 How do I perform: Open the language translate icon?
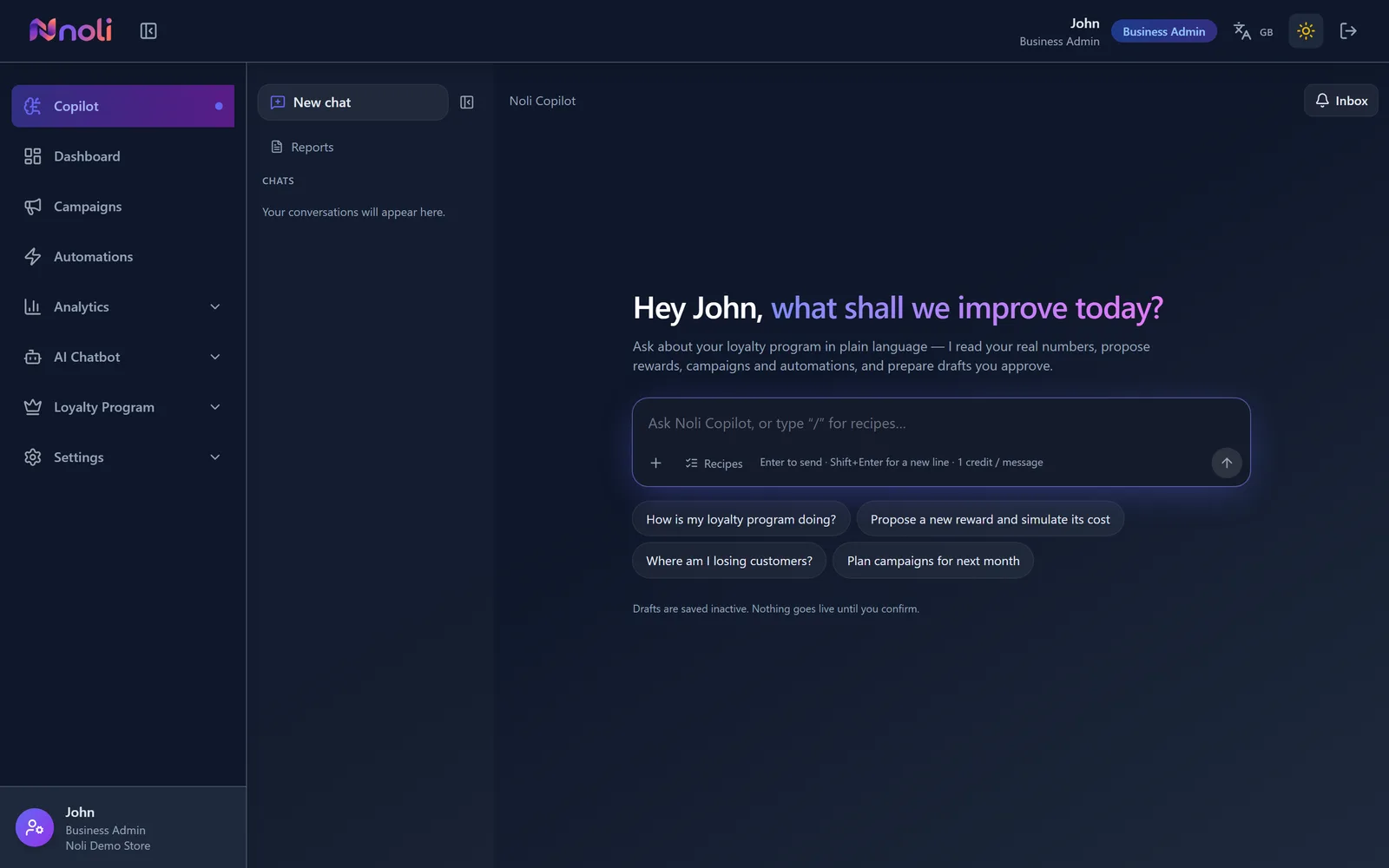1242,31
